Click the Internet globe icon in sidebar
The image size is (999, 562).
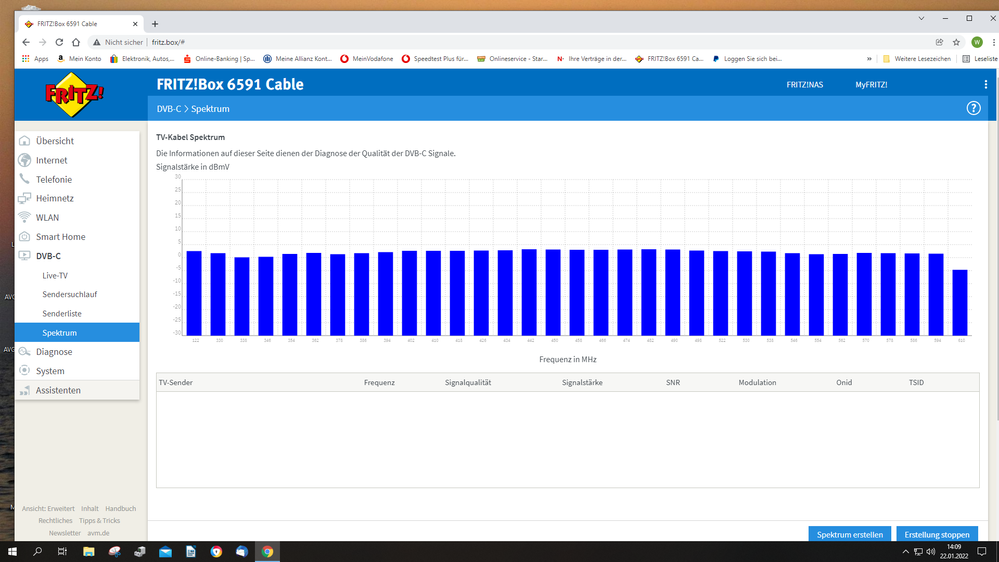[x=24, y=160]
